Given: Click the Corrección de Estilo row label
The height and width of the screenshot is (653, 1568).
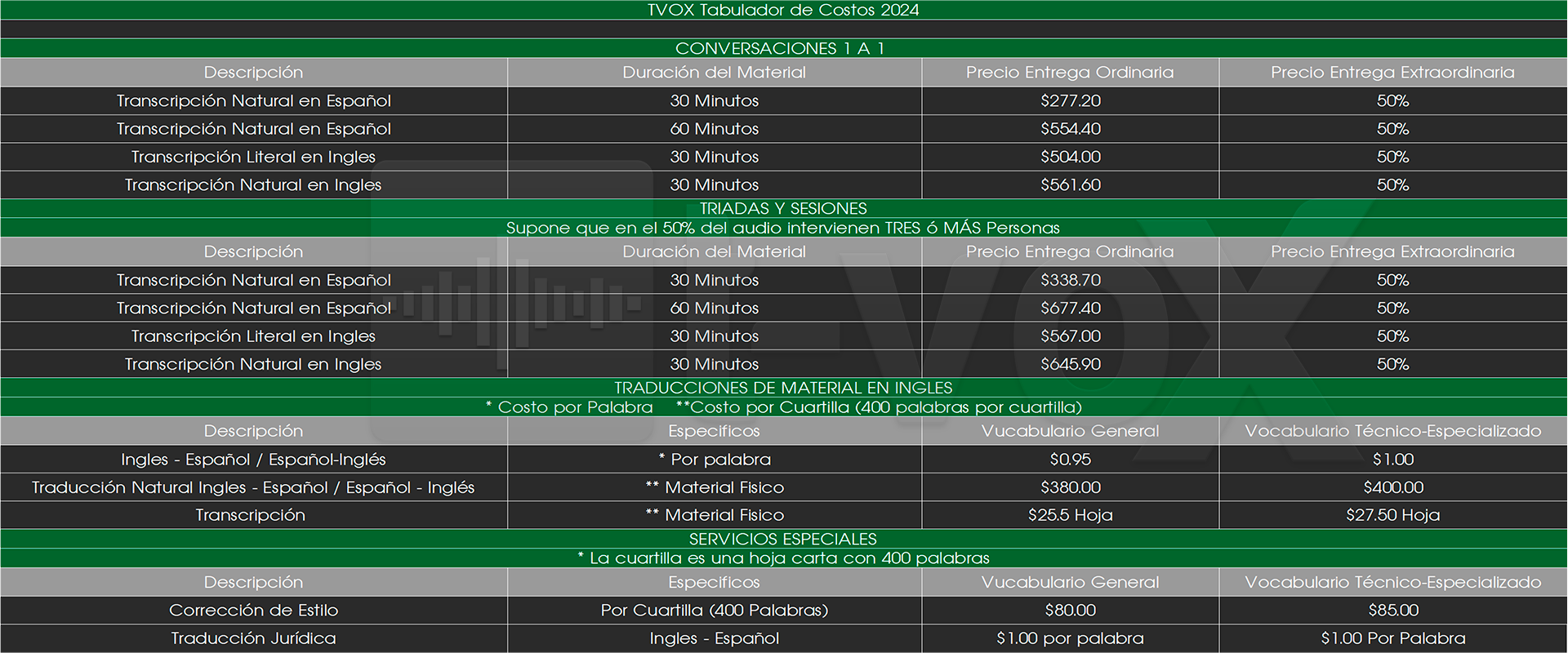Looking at the screenshot, I should [253, 611].
